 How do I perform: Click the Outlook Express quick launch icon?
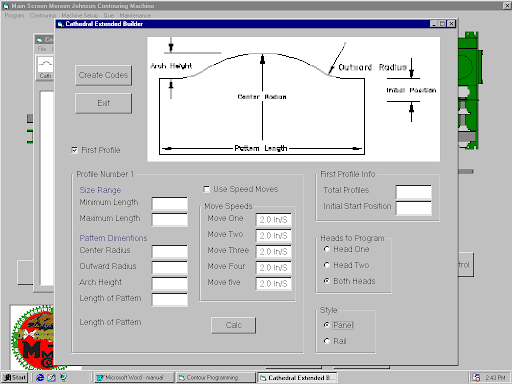pyautogui.click(x=51, y=377)
